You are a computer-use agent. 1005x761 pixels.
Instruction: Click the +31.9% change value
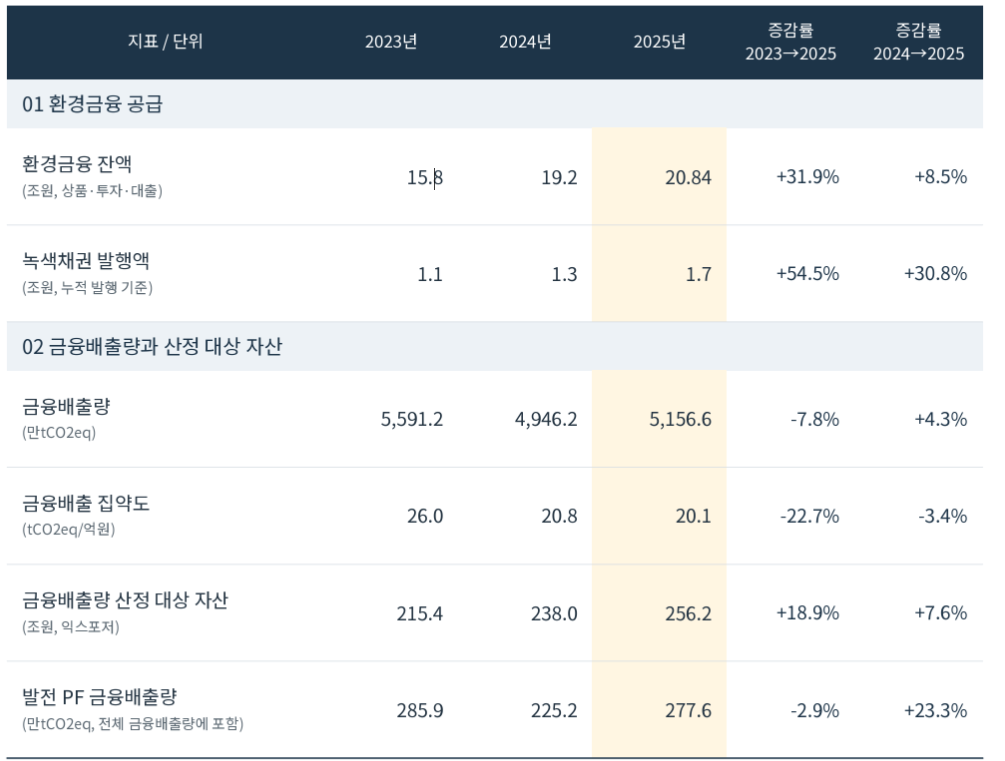point(808,176)
